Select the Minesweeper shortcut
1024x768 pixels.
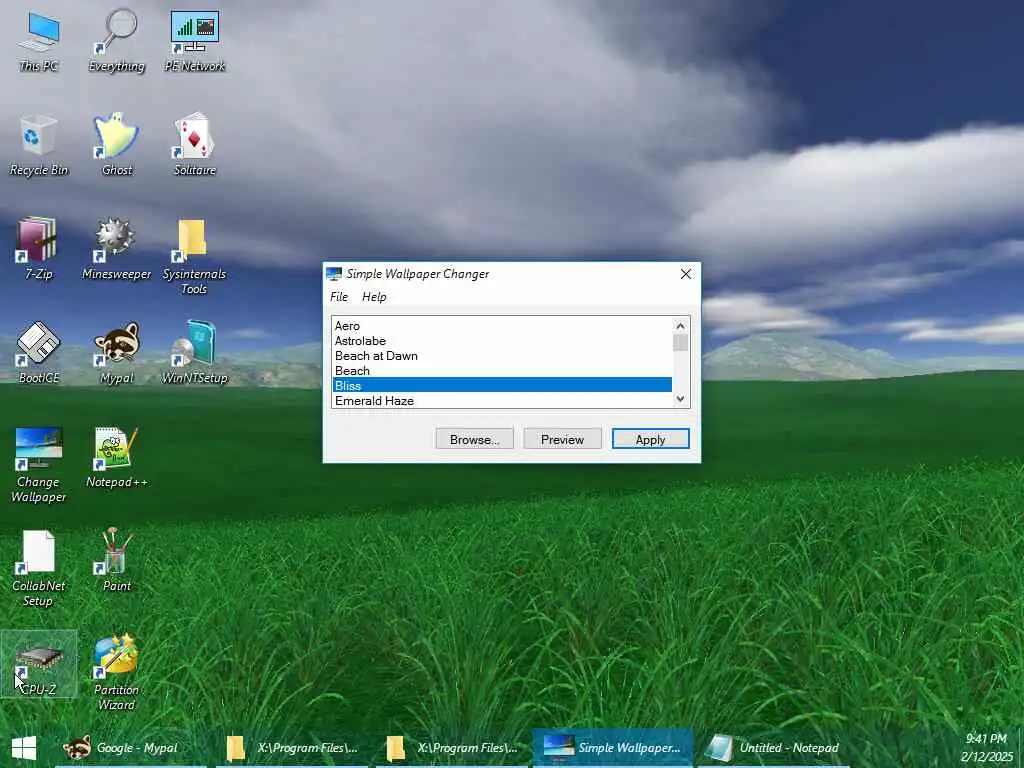pyautogui.click(x=117, y=249)
